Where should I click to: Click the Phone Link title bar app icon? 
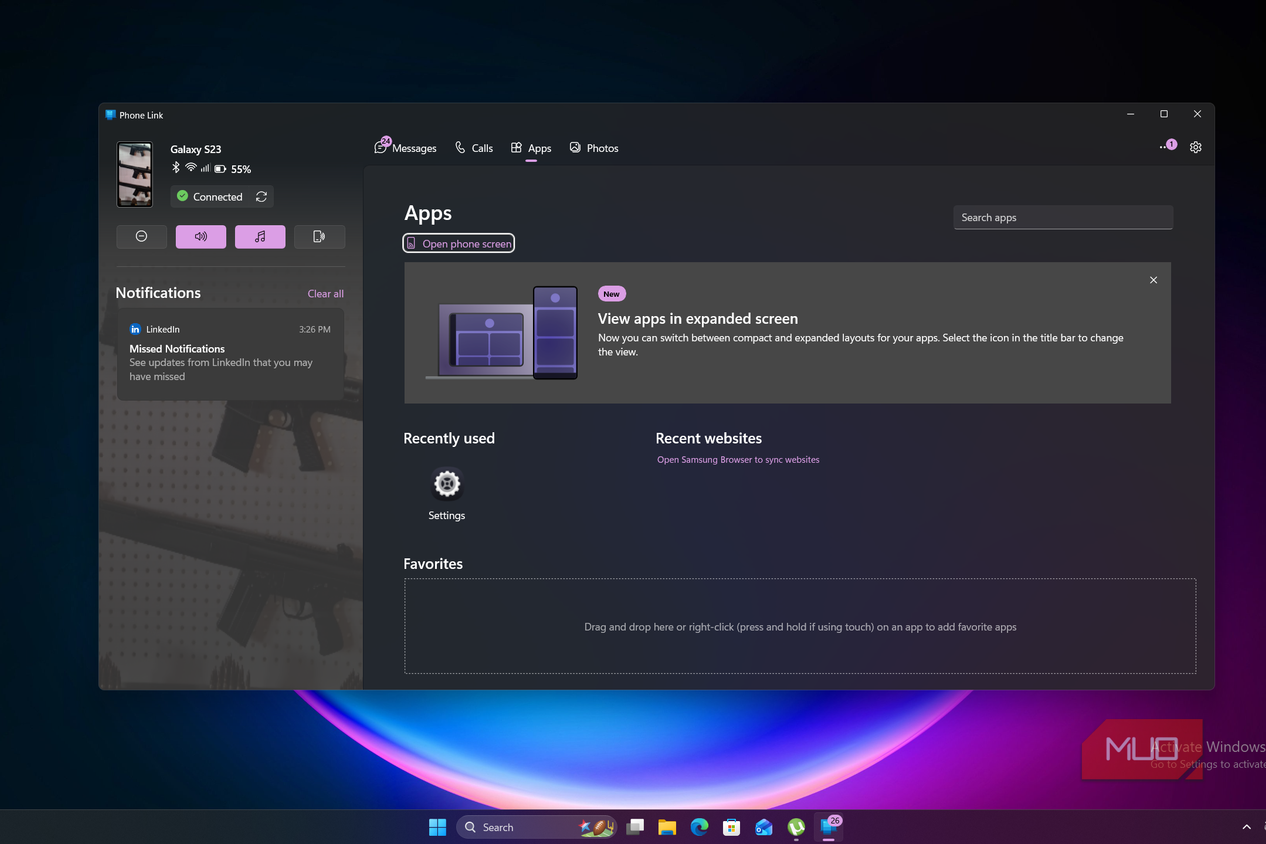(111, 115)
